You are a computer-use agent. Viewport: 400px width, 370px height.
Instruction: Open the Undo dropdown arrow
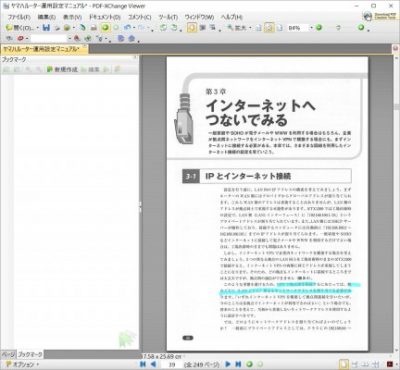134,28
